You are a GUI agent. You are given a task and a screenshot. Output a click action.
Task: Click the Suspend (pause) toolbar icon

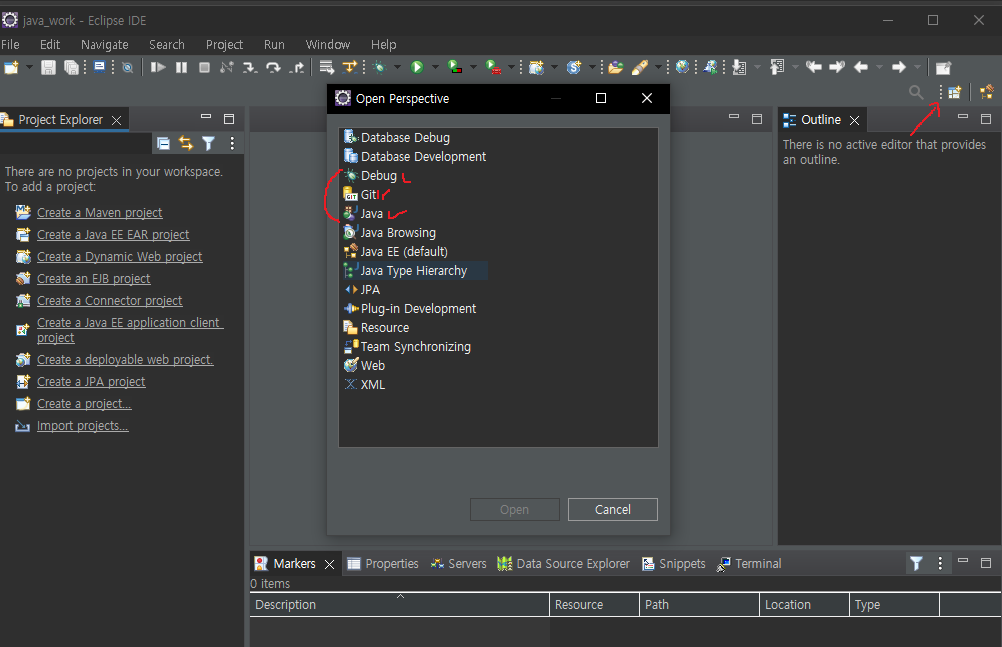click(x=181, y=67)
